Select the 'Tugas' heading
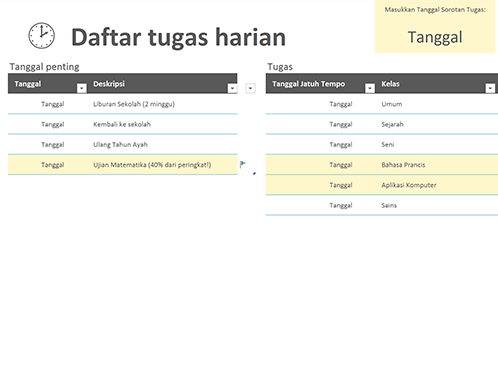This screenshot has height=382, width=498. (280, 67)
